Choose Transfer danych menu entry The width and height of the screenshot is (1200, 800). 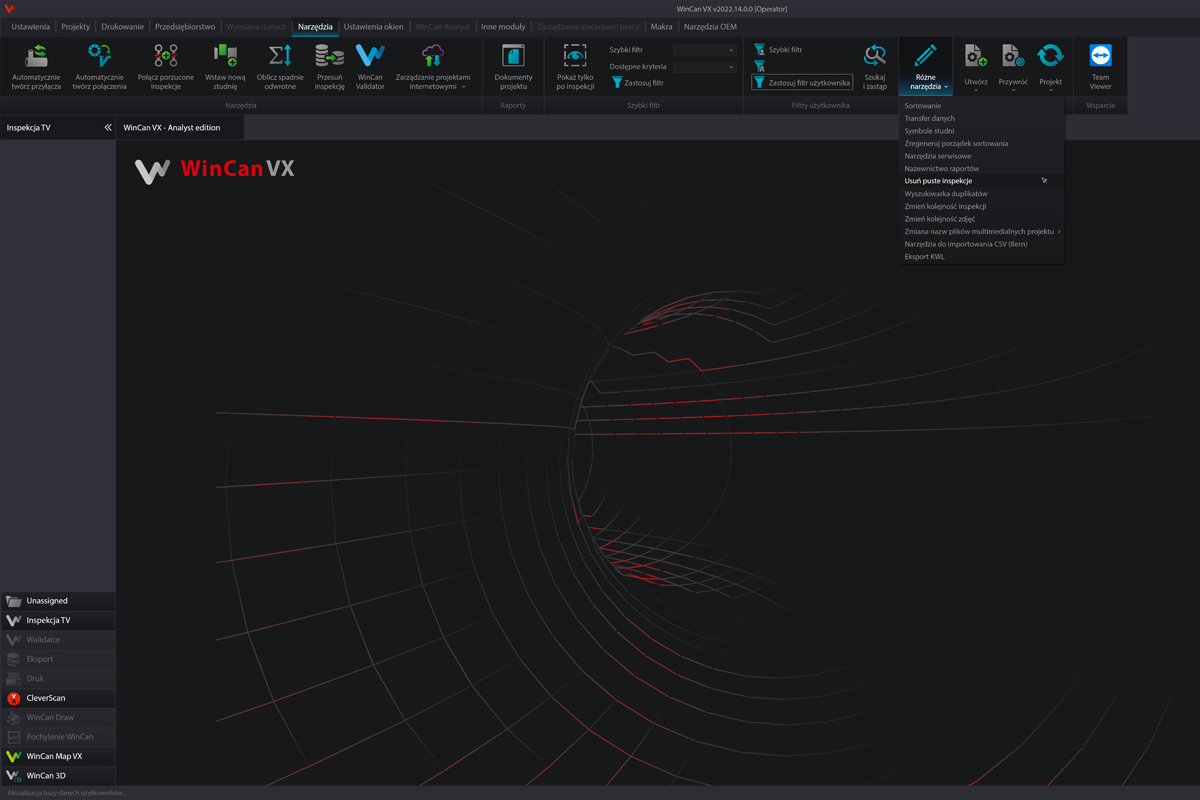982,118
